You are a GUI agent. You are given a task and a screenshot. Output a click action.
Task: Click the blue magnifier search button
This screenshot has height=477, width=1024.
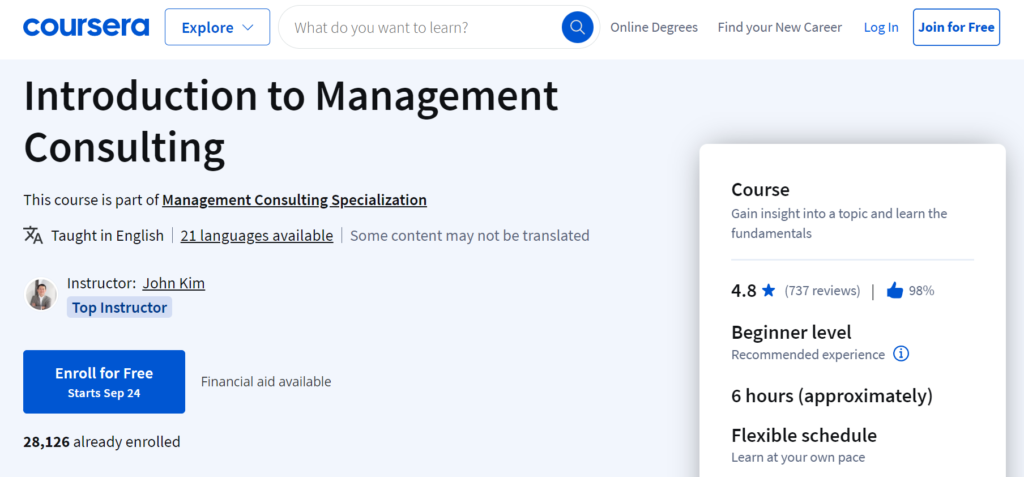pyautogui.click(x=577, y=27)
